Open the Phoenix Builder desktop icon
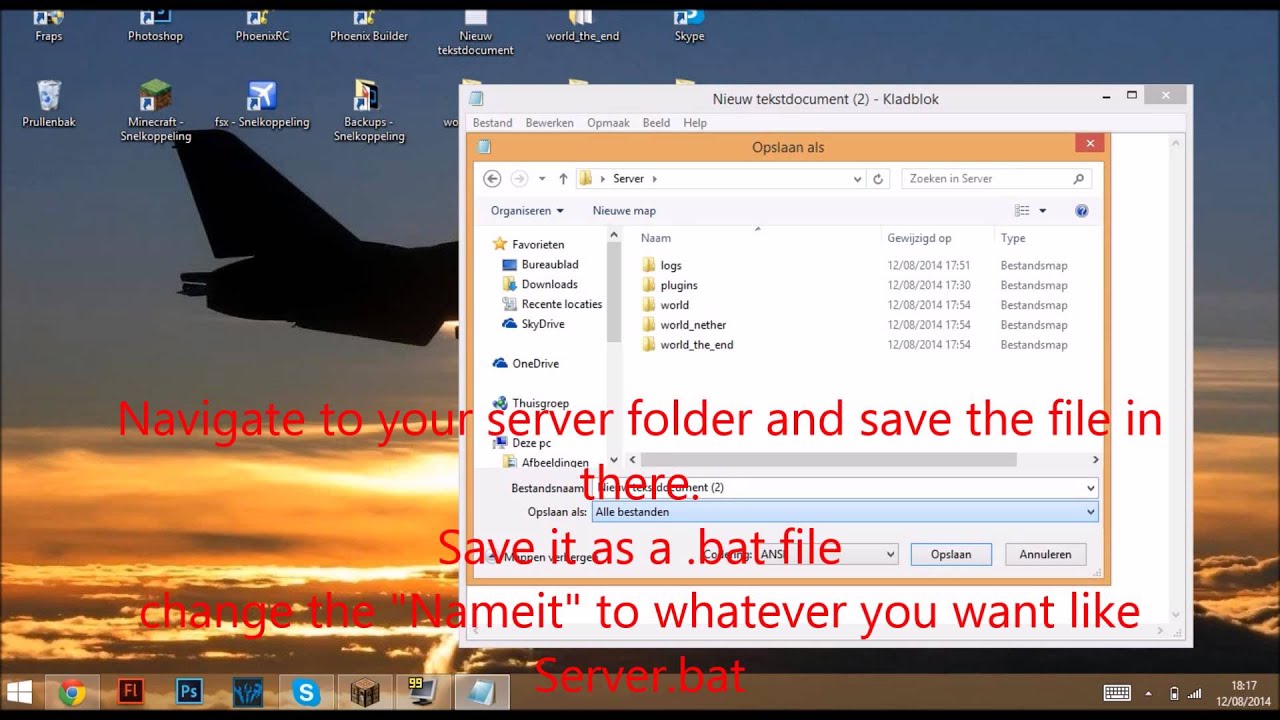This screenshot has width=1280, height=720. (369, 26)
